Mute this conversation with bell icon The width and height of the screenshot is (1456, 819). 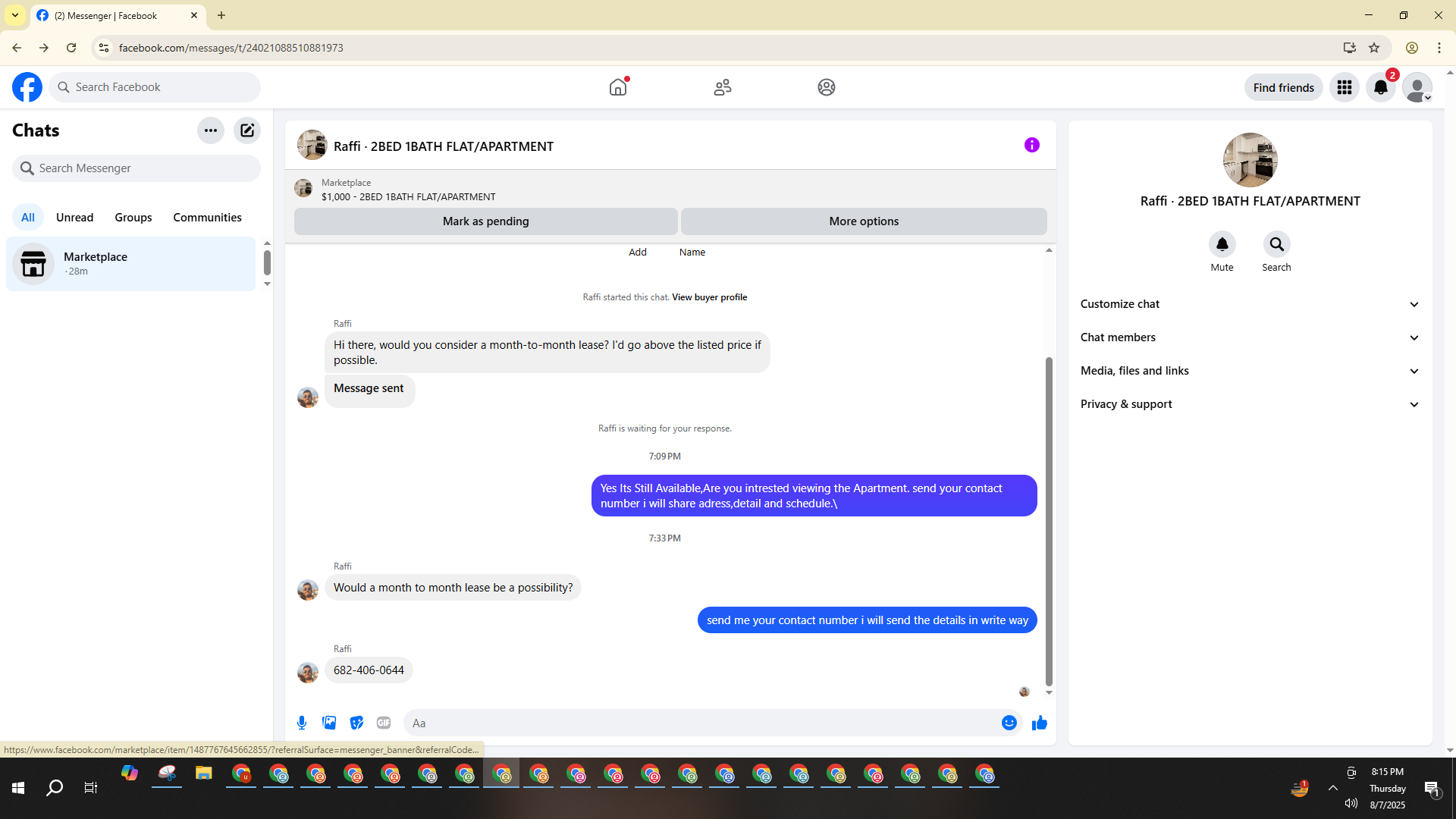coord(1222,244)
